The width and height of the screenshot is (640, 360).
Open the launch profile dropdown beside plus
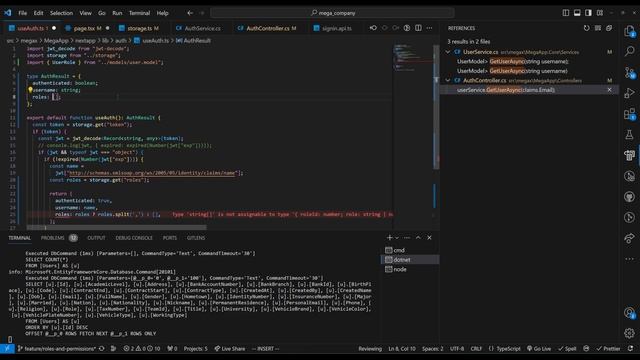point(396,238)
